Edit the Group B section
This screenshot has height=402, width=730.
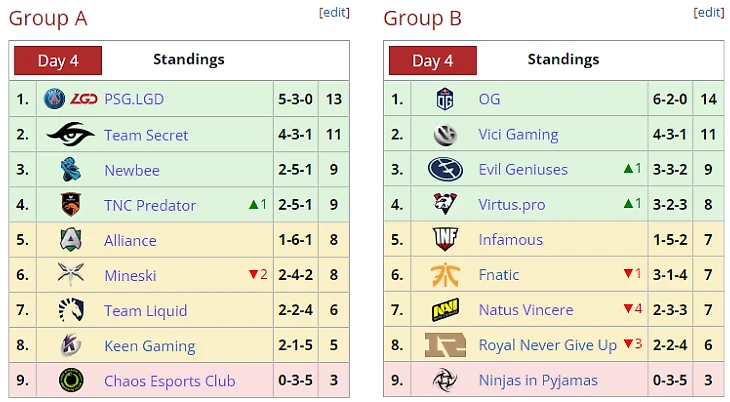coord(709,12)
